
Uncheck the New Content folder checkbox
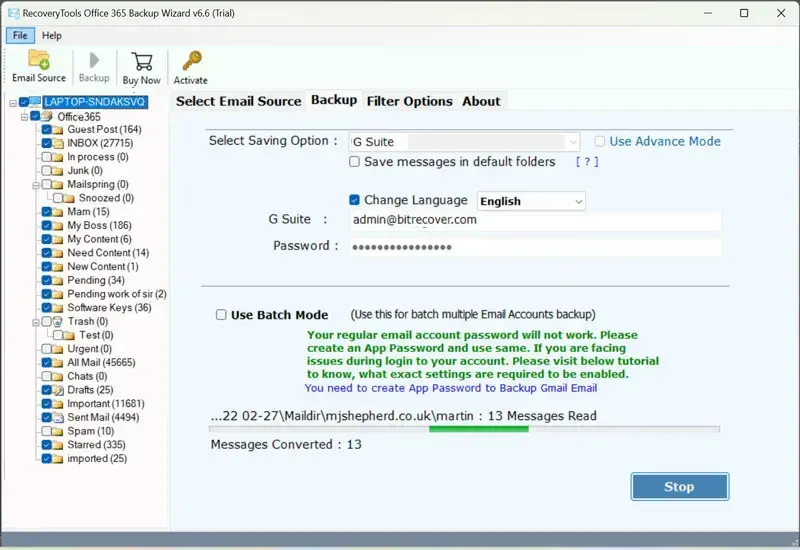coord(46,267)
